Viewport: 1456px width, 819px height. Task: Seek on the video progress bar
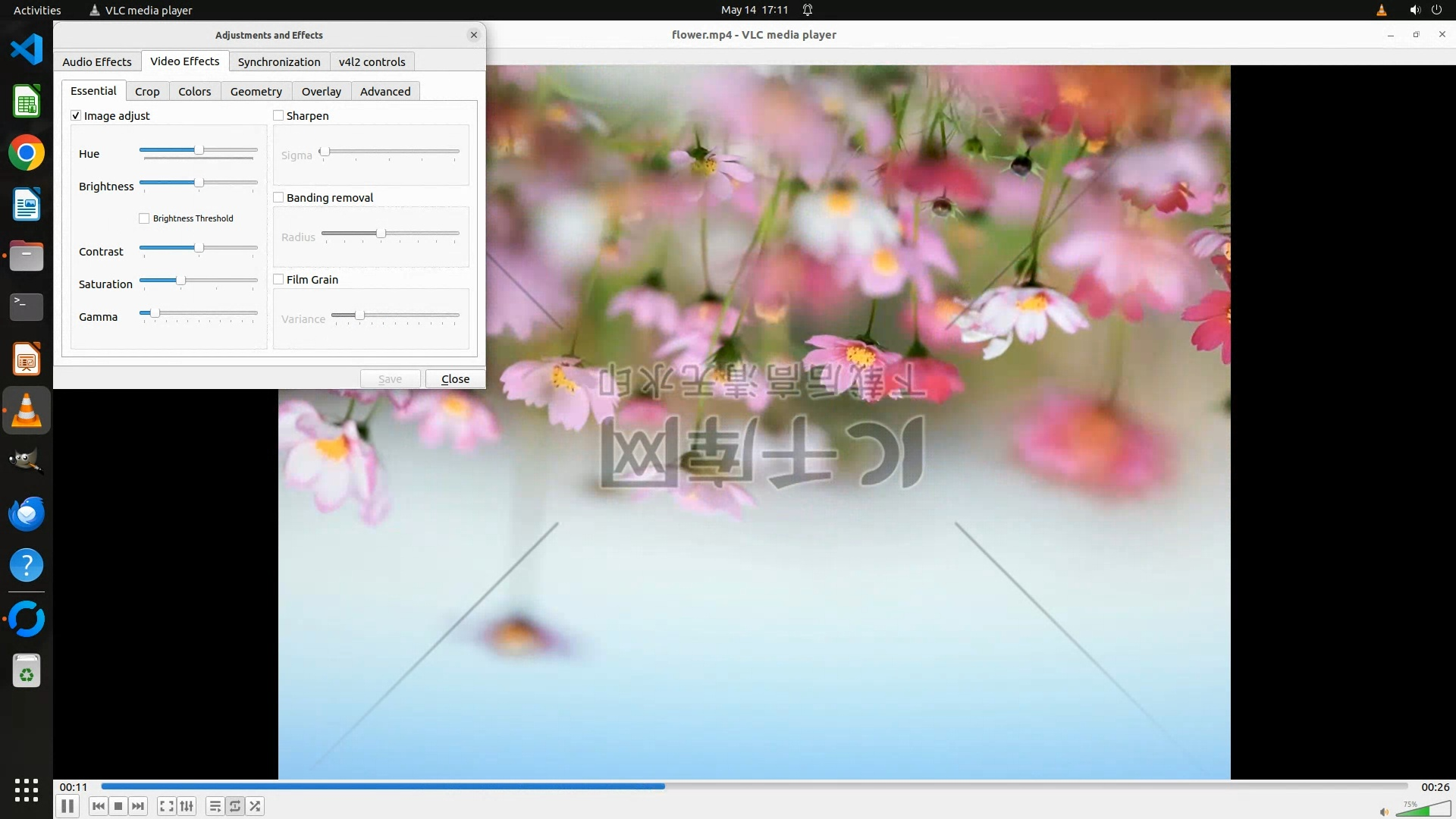pyautogui.click(x=910, y=786)
